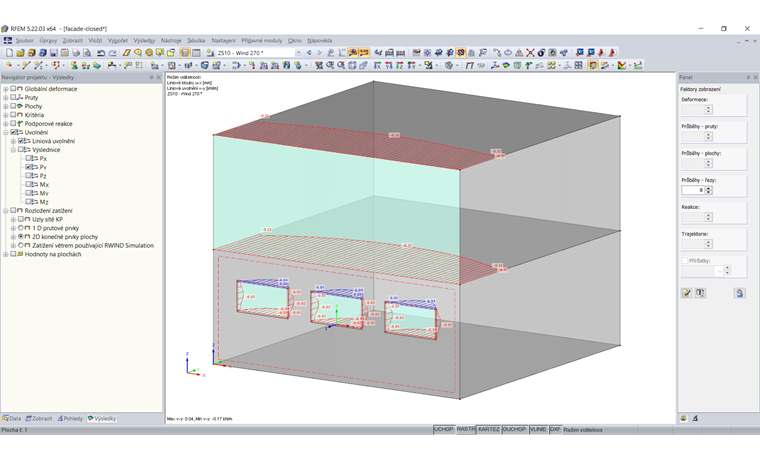Expand the Kritéria tree node

6,115
